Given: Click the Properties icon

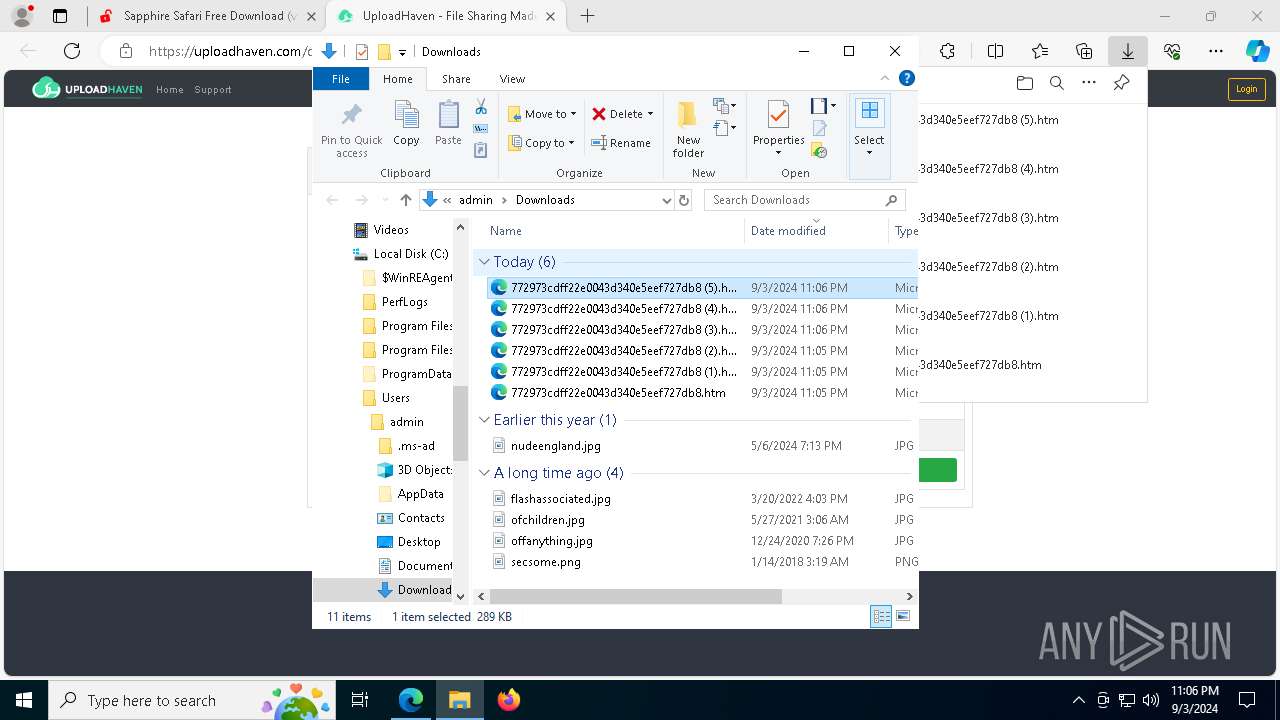Looking at the screenshot, I should [778, 114].
